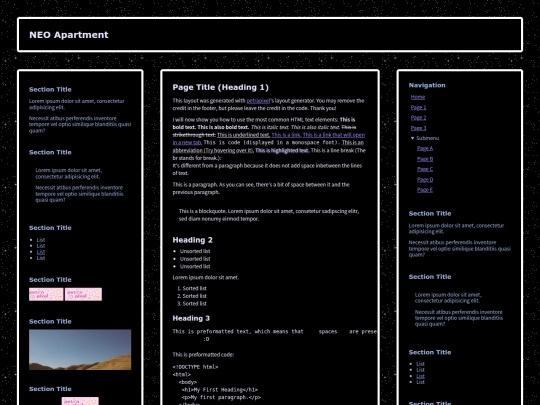
Task: Open submenu link Page A
Action: click(x=425, y=148)
